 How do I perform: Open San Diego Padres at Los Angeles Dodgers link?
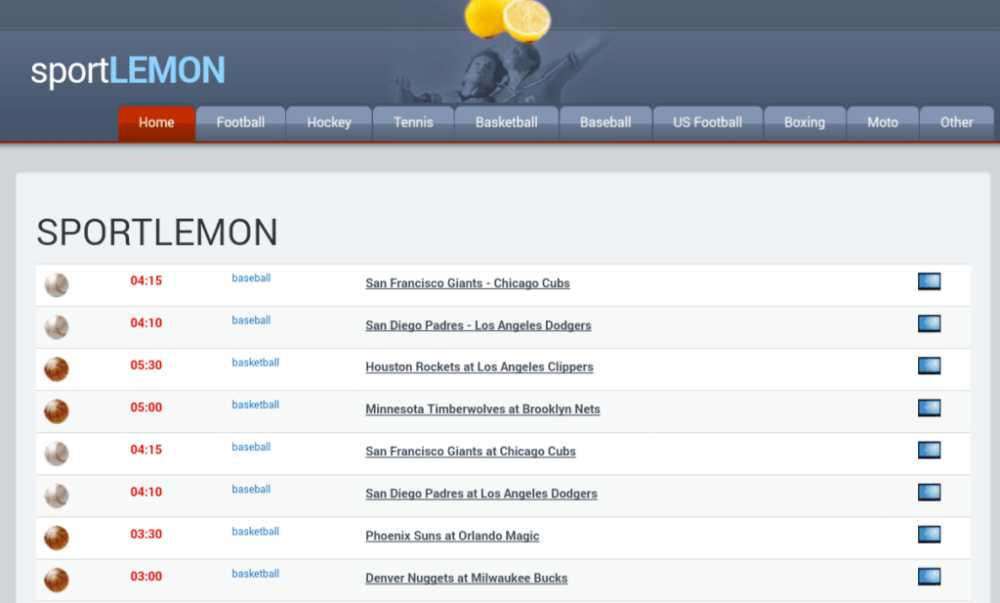pyautogui.click(x=482, y=493)
